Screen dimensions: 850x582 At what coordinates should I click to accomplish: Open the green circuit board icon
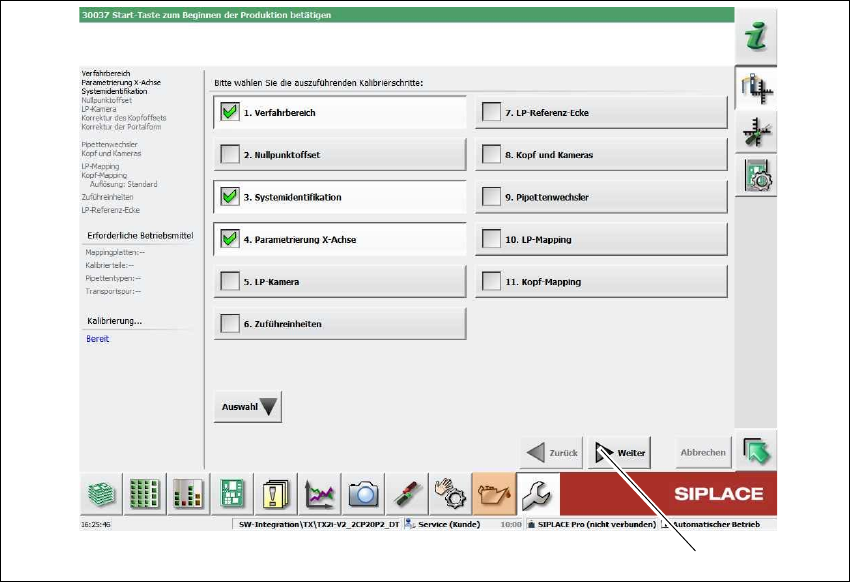[x=232, y=494]
